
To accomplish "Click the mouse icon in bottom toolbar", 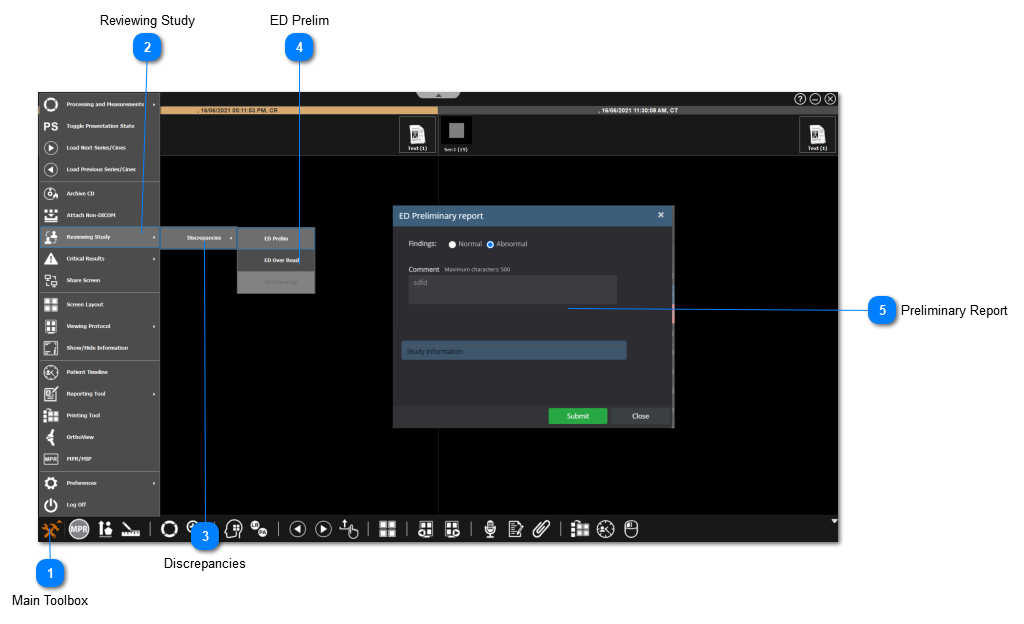I will pos(631,529).
